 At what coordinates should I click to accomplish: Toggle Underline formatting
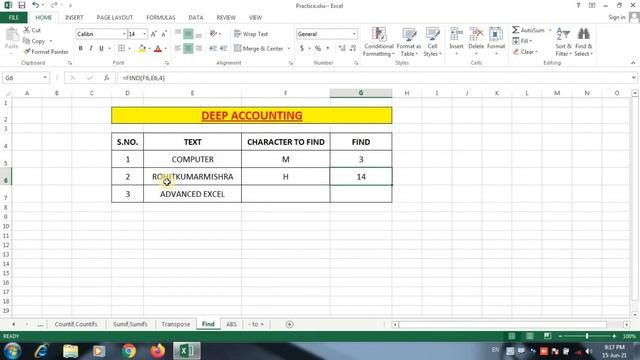pos(101,48)
